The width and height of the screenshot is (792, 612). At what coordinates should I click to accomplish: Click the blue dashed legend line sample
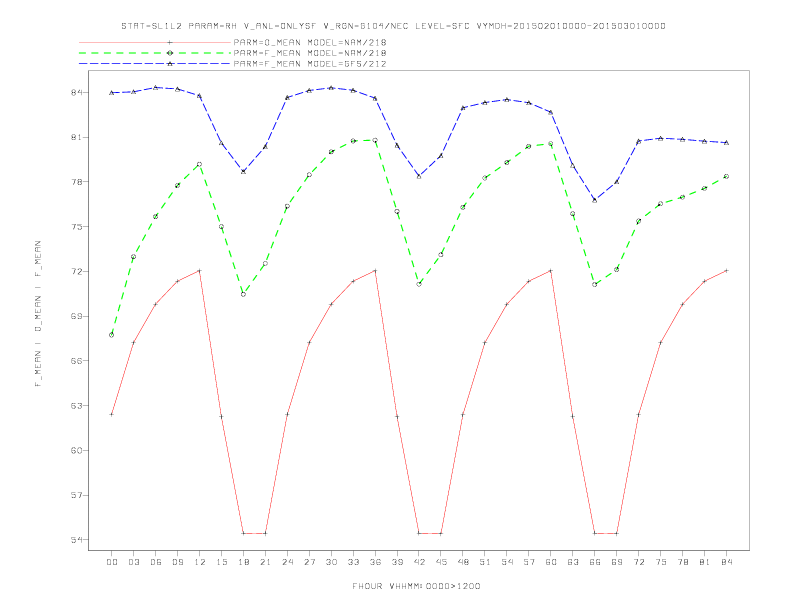click(155, 64)
